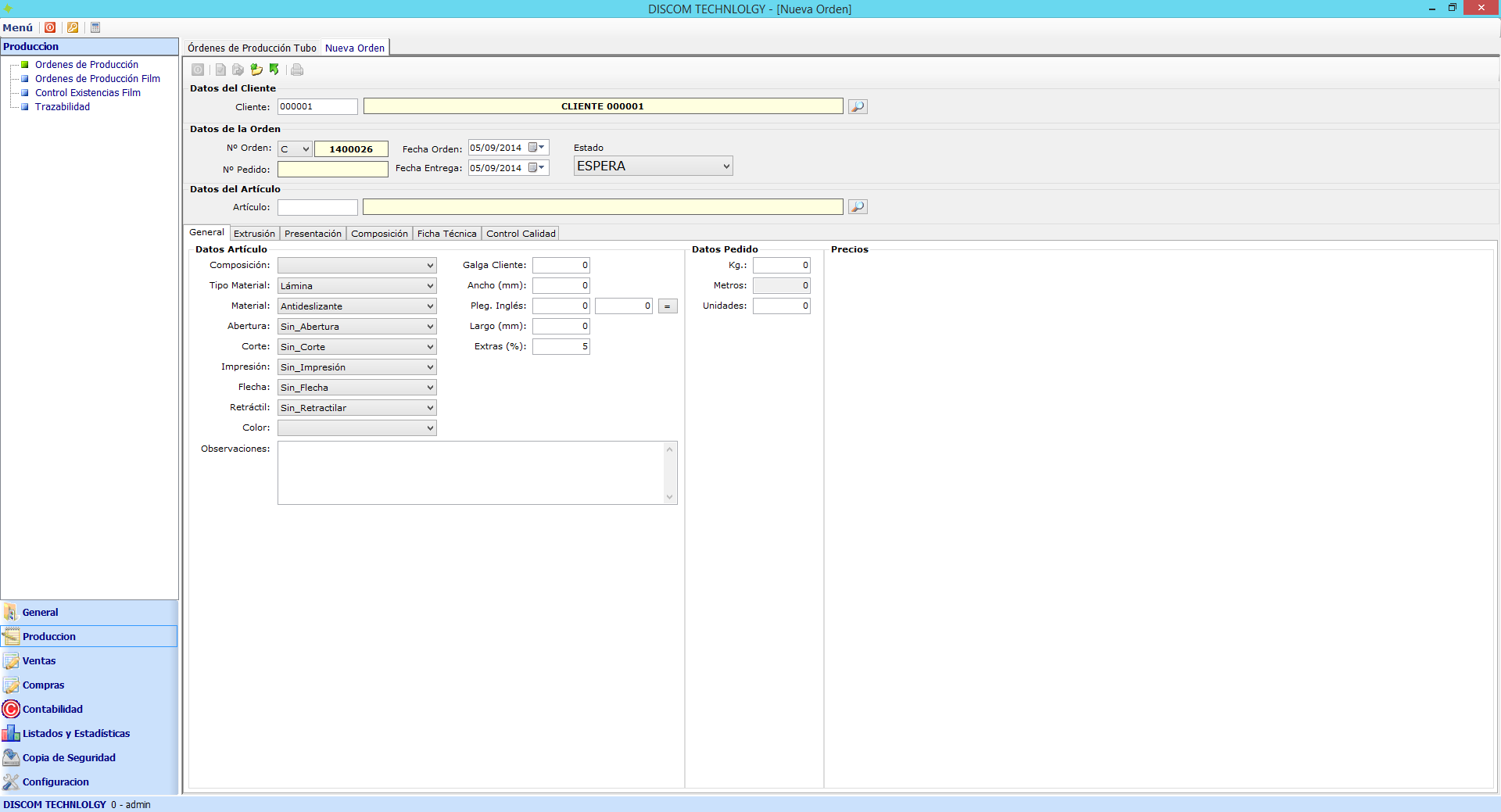
Task: Open the Contabilidad module in sidebar
Action: [52, 709]
